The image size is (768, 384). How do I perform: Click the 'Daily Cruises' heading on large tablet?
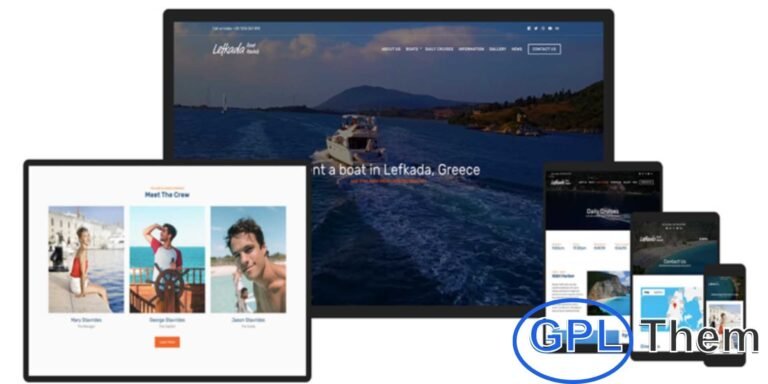602,212
